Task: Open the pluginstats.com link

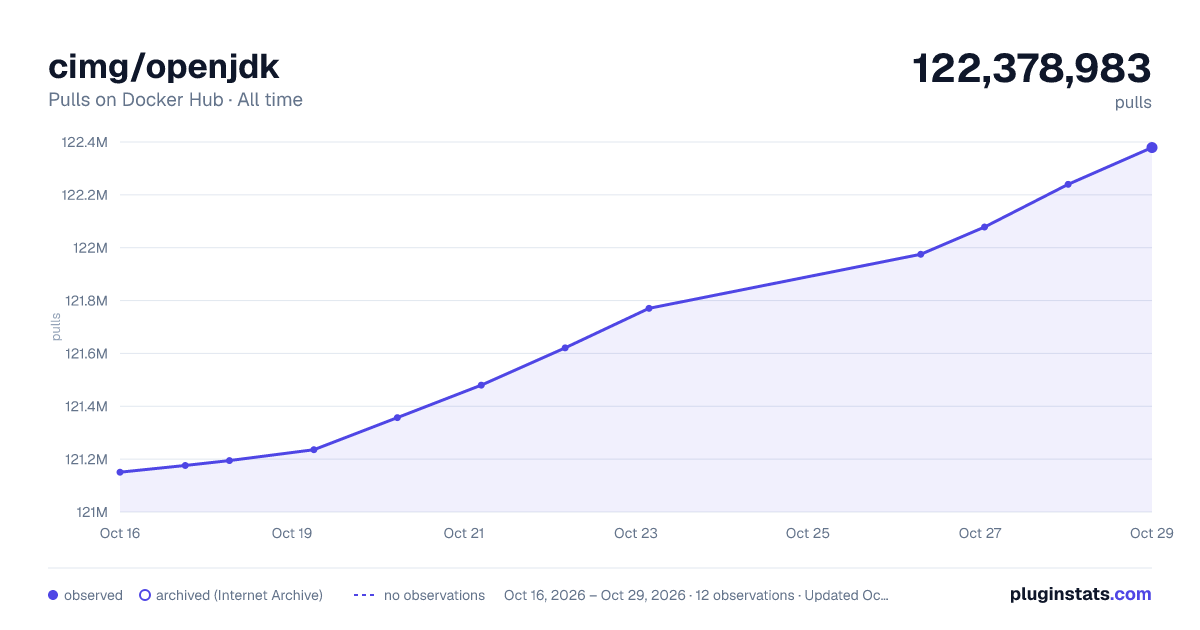Action: [x=1081, y=594]
